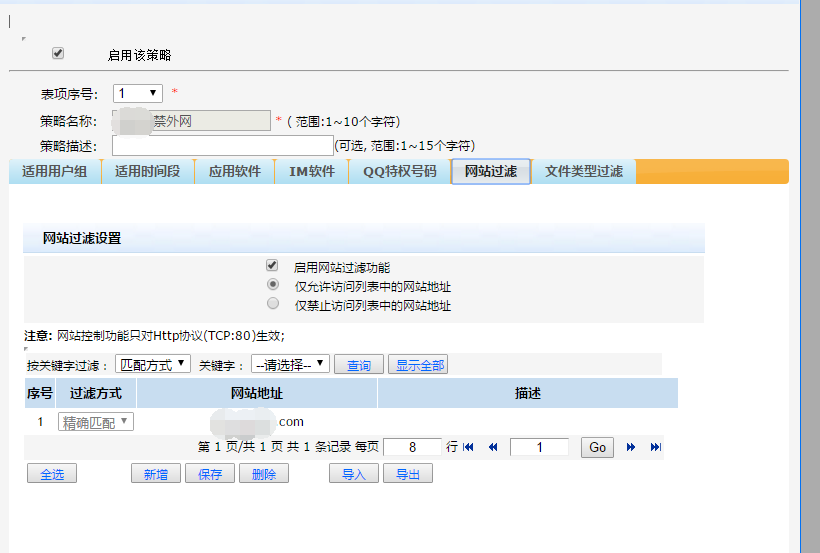Switch to the 文件类型过滤 tab
Viewport: 820px width, 553px height.
(584, 172)
